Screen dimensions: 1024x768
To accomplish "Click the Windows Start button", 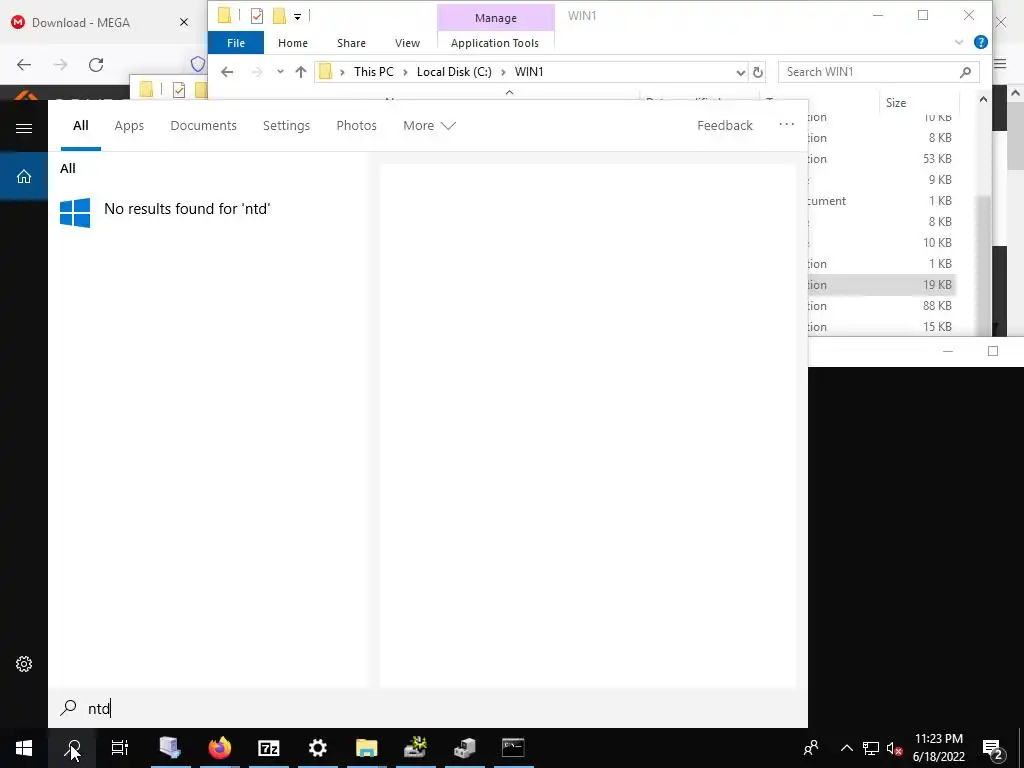I will coord(24,748).
